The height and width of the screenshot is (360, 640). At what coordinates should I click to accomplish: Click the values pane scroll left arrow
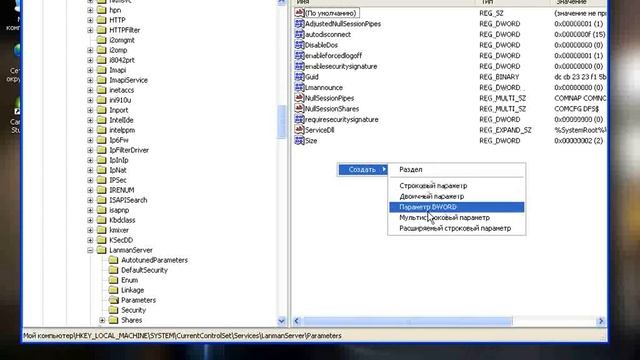[x=297, y=321]
